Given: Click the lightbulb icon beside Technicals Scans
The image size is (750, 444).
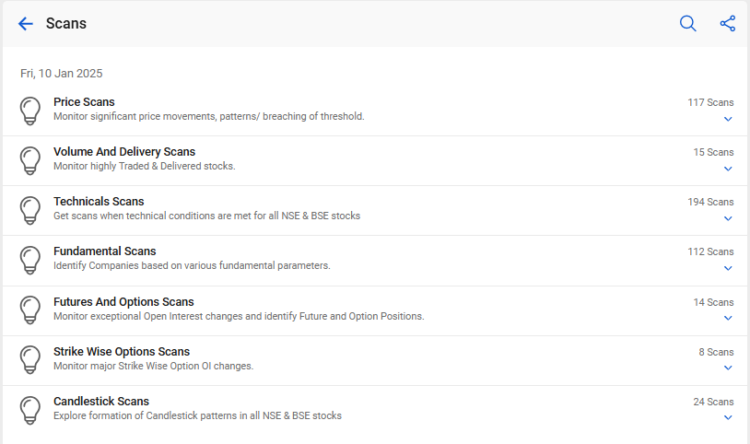Looking at the screenshot, I should click(31, 210).
